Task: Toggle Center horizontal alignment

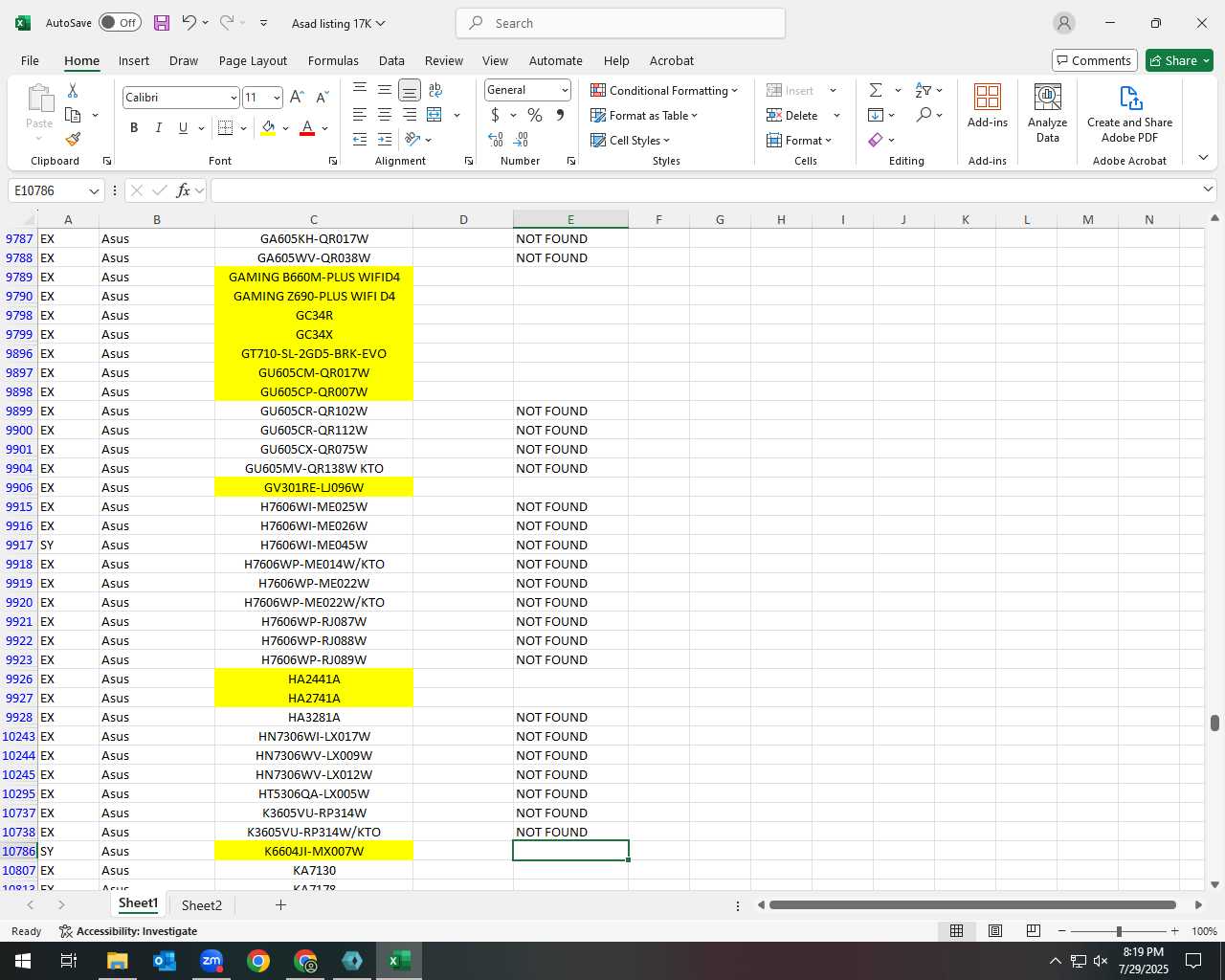Action: click(x=385, y=115)
